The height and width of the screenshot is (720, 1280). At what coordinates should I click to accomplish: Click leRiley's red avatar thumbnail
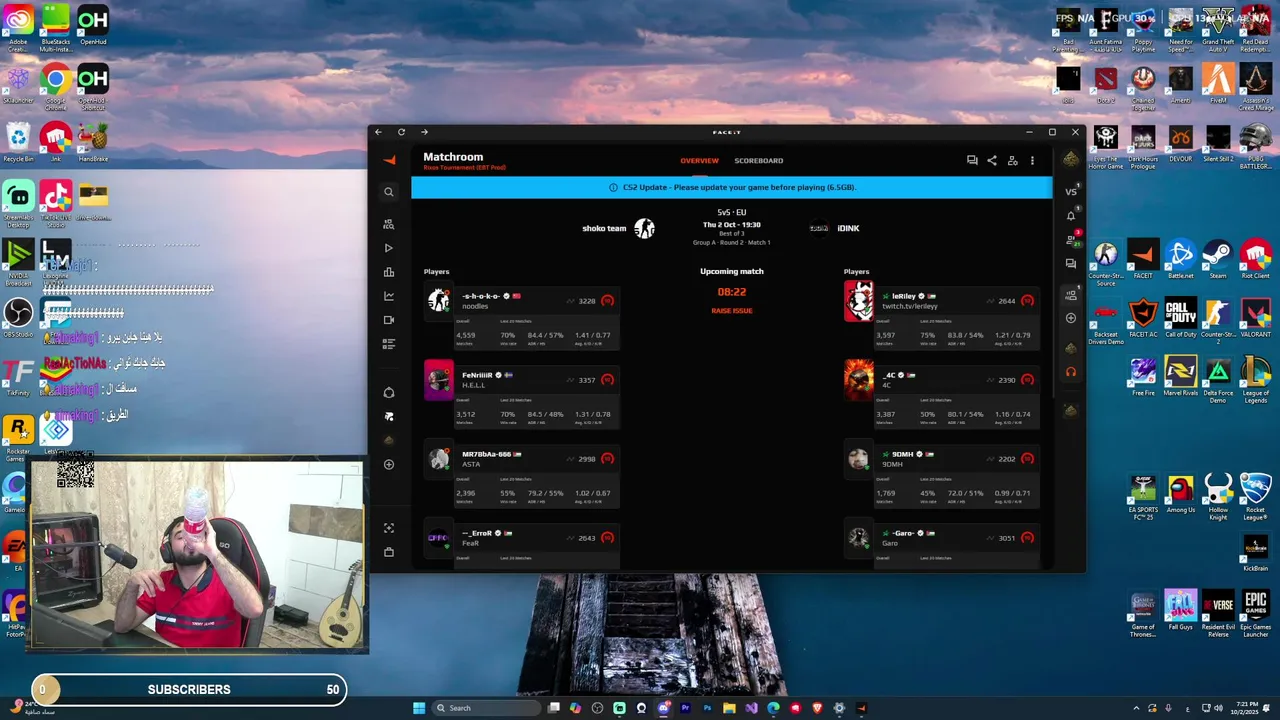(x=858, y=301)
